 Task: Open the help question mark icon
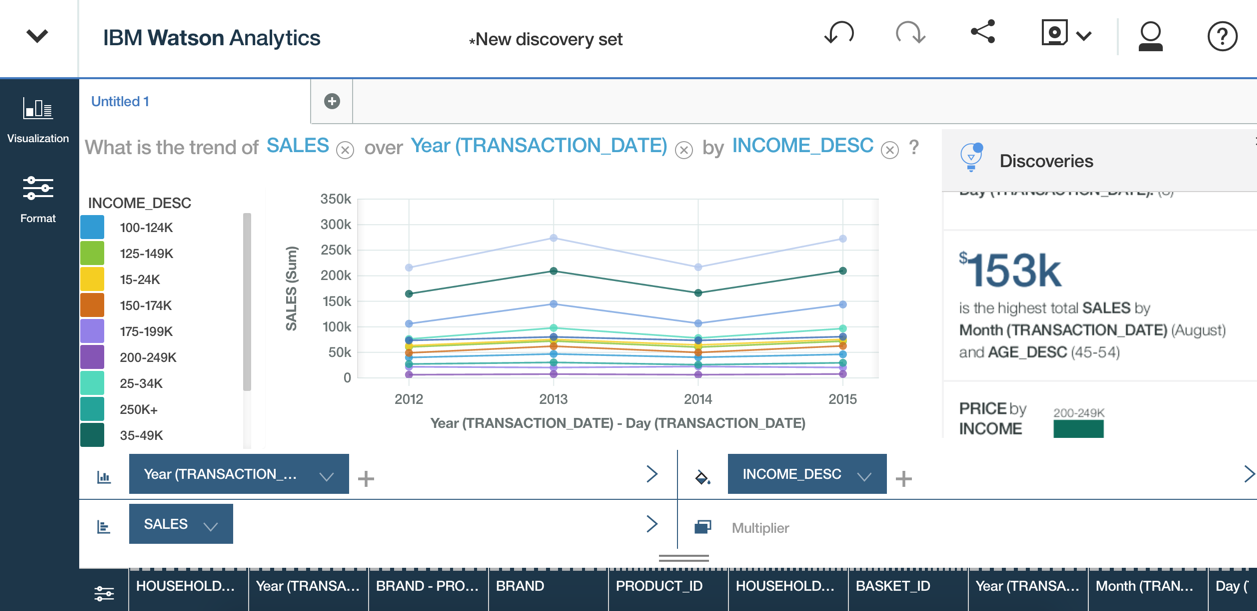pos(1222,36)
